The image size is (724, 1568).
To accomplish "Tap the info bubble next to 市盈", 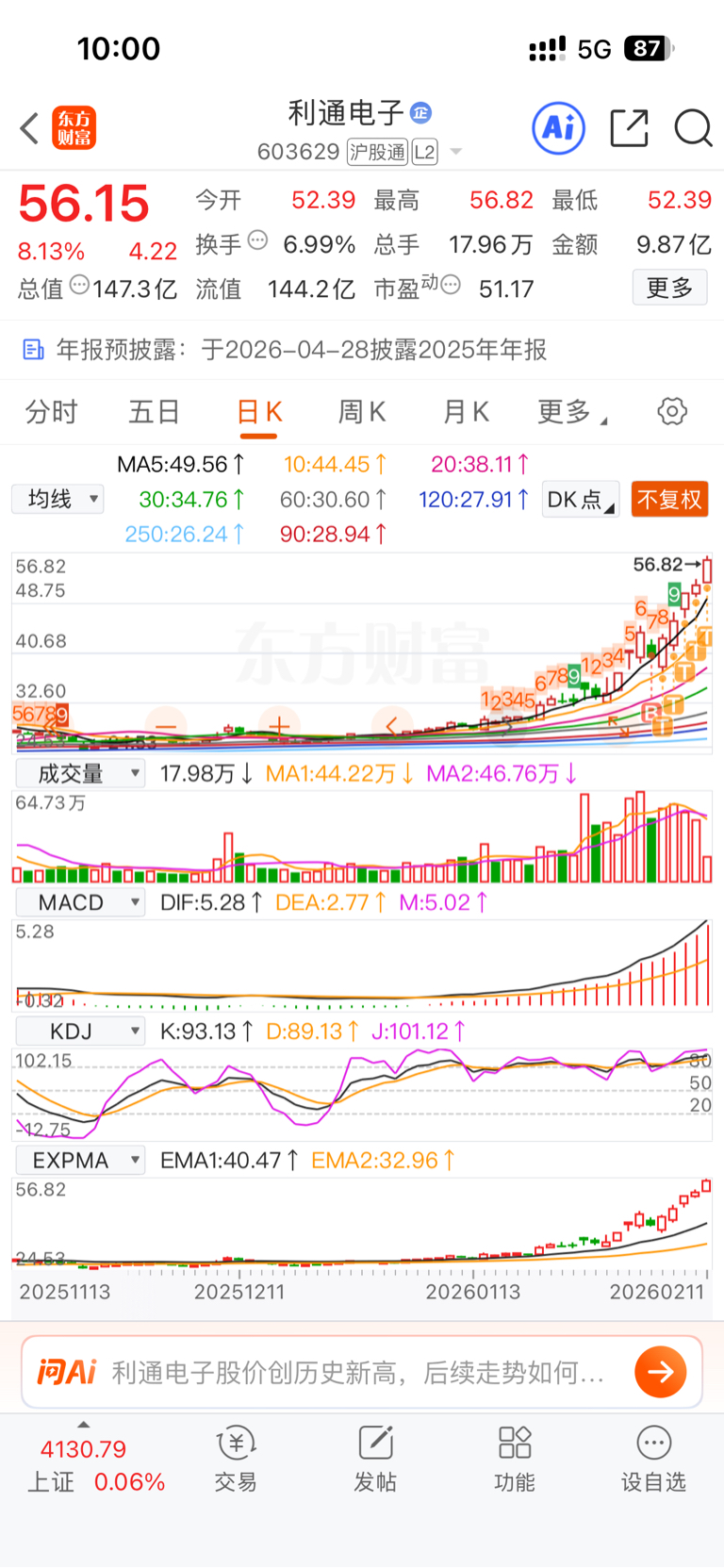I will (x=451, y=284).
